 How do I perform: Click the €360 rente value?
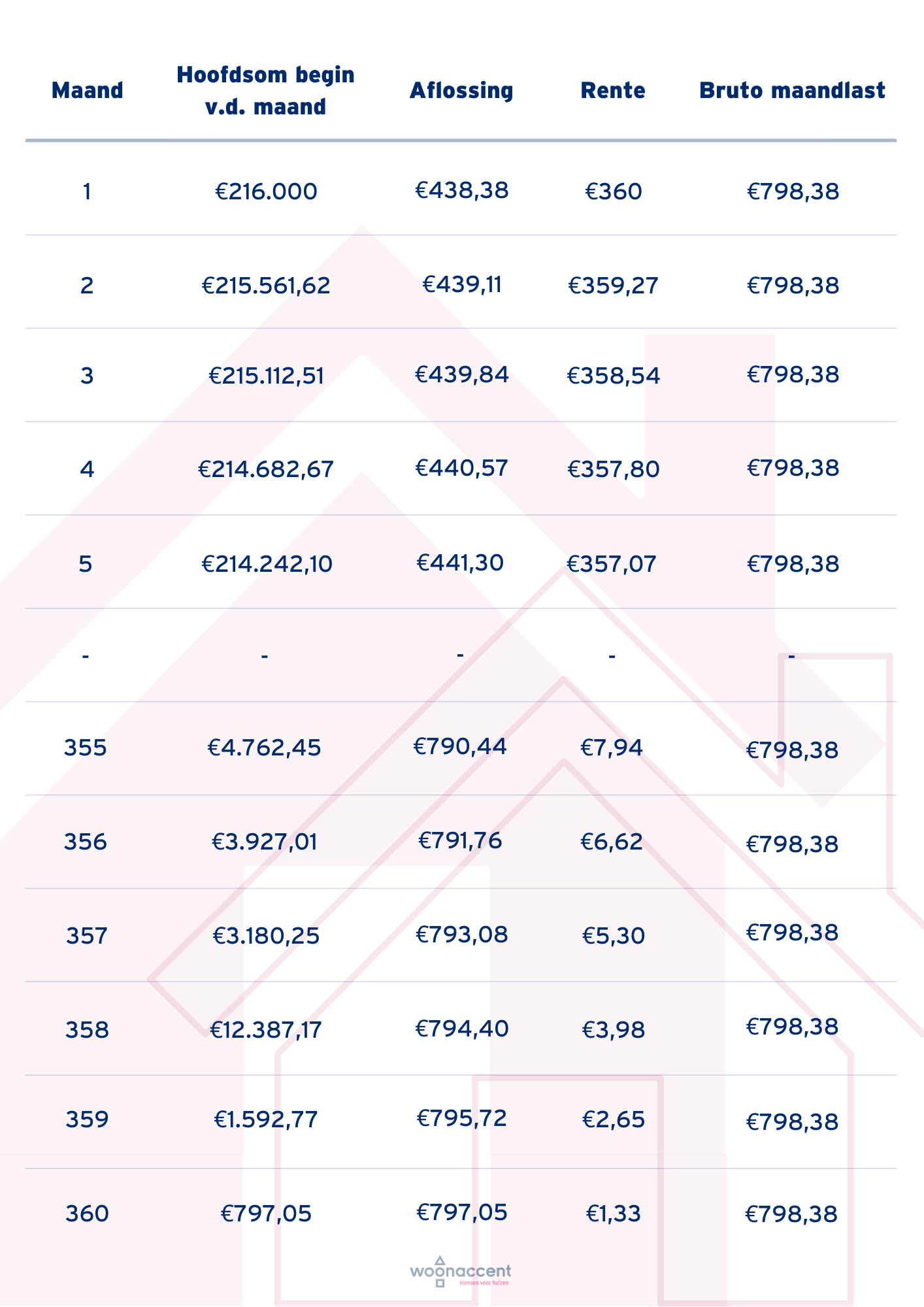[613, 191]
